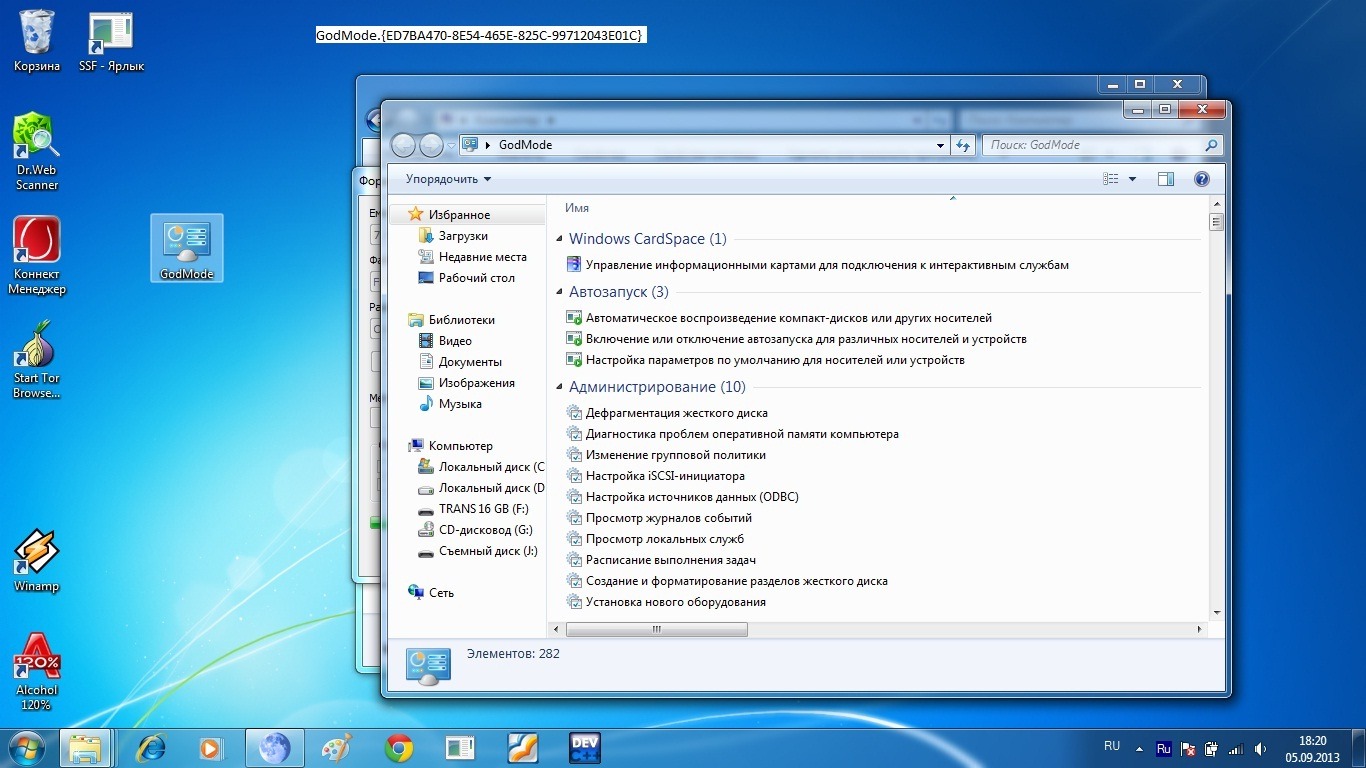Click the change view icon
Image resolution: width=1366 pixels, height=768 pixels.
(x=1111, y=179)
